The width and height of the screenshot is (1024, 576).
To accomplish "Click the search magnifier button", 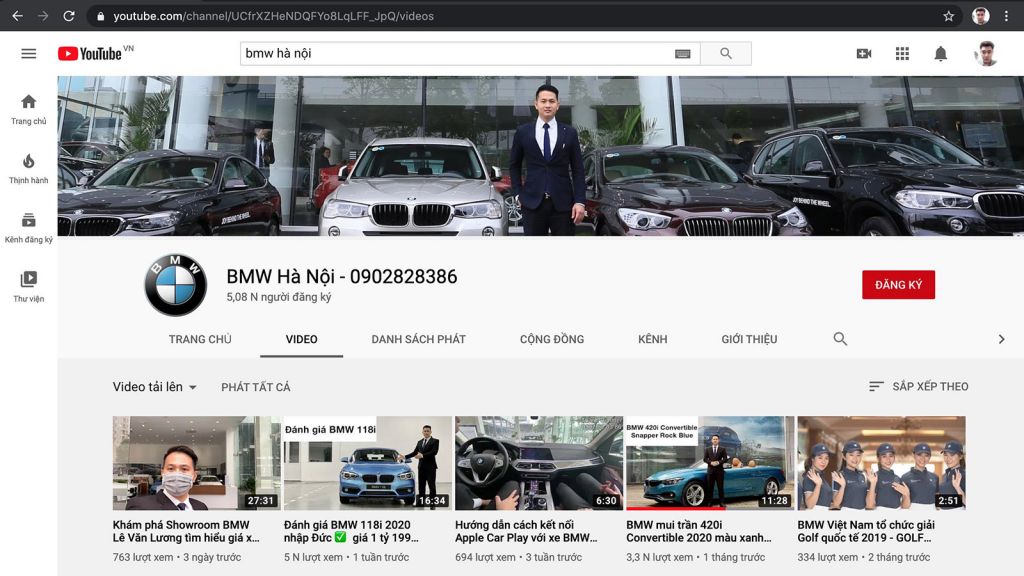I will [726, 54].
